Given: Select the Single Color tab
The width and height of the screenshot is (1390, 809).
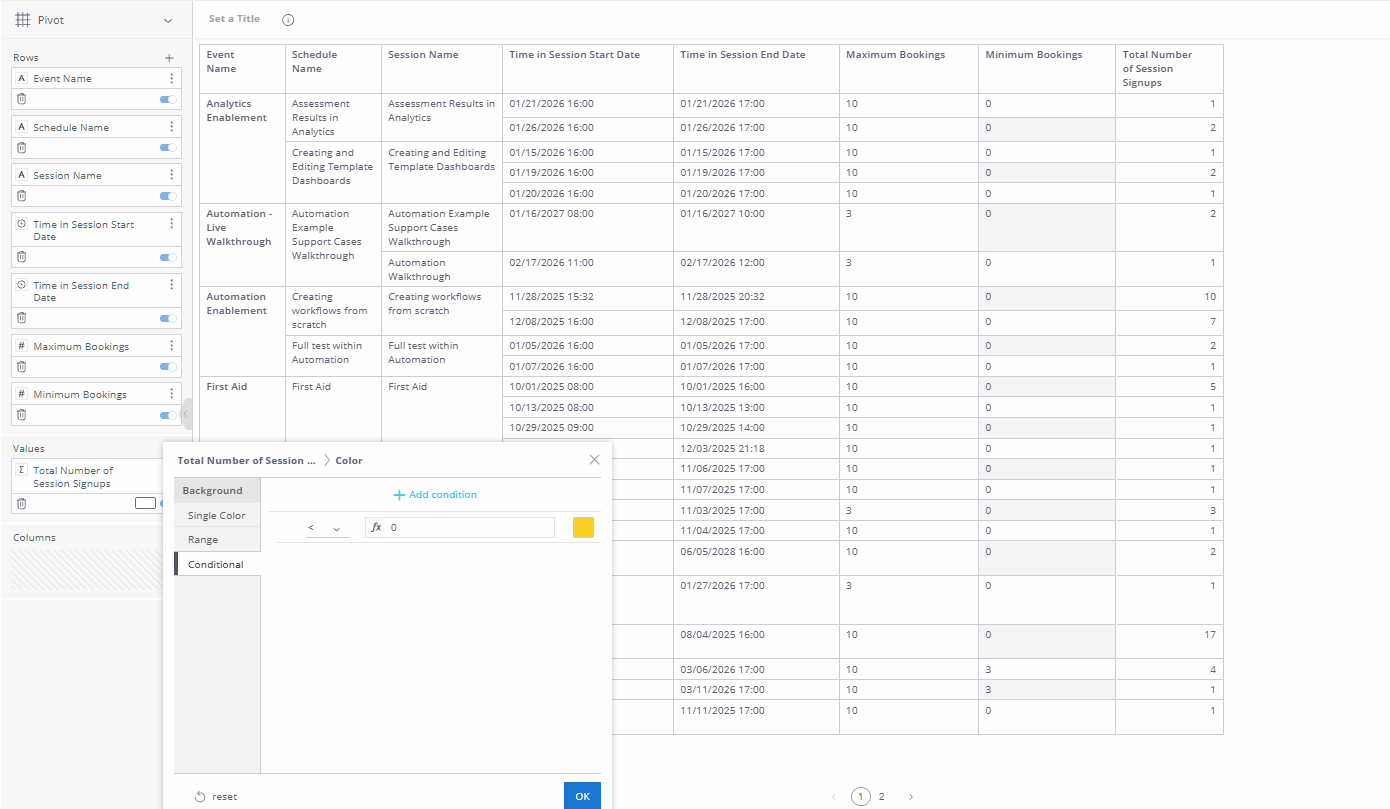Looking at the screenshot, I should tap(216, 514).
